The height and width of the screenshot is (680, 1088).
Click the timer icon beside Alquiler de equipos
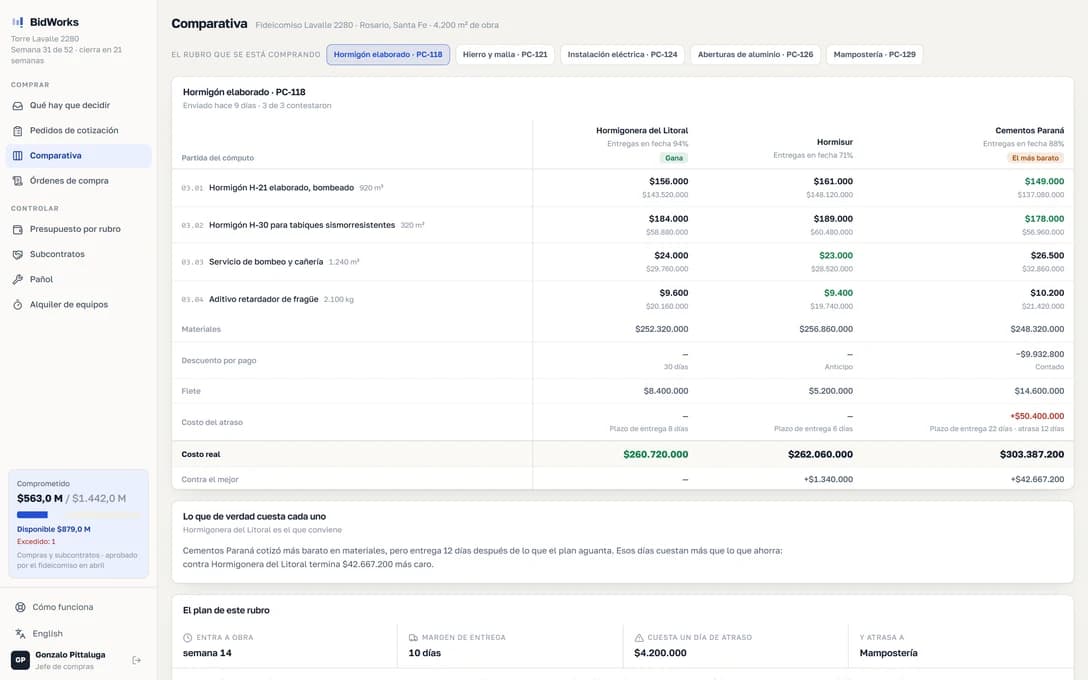tap(18, 305)
